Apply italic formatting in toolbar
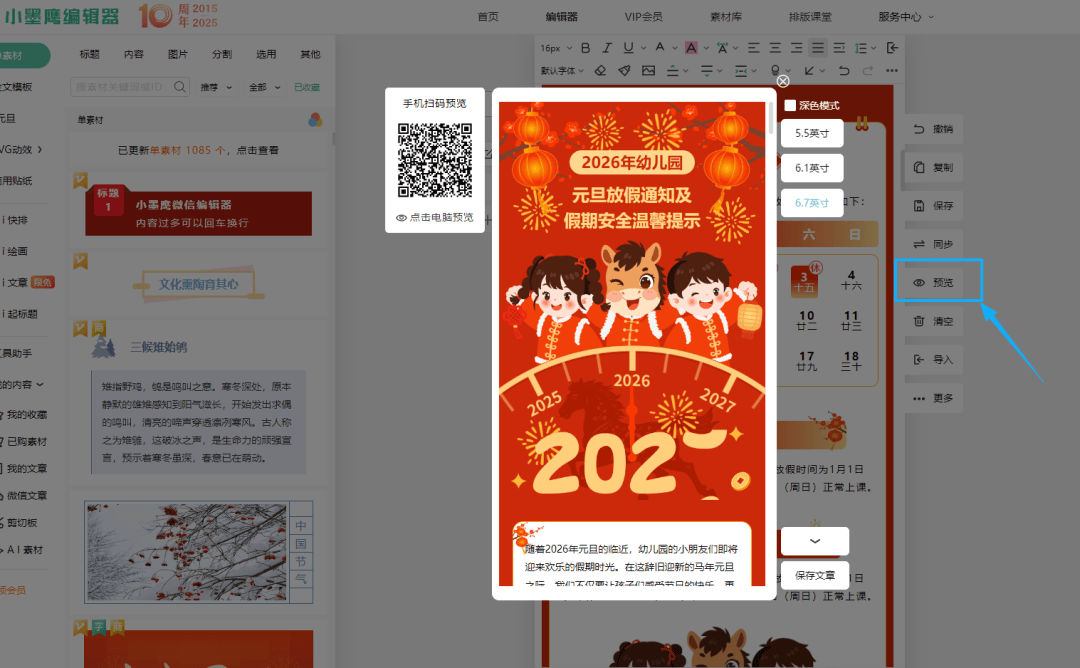Screen dimensions: 1080x668 (607, 47)
